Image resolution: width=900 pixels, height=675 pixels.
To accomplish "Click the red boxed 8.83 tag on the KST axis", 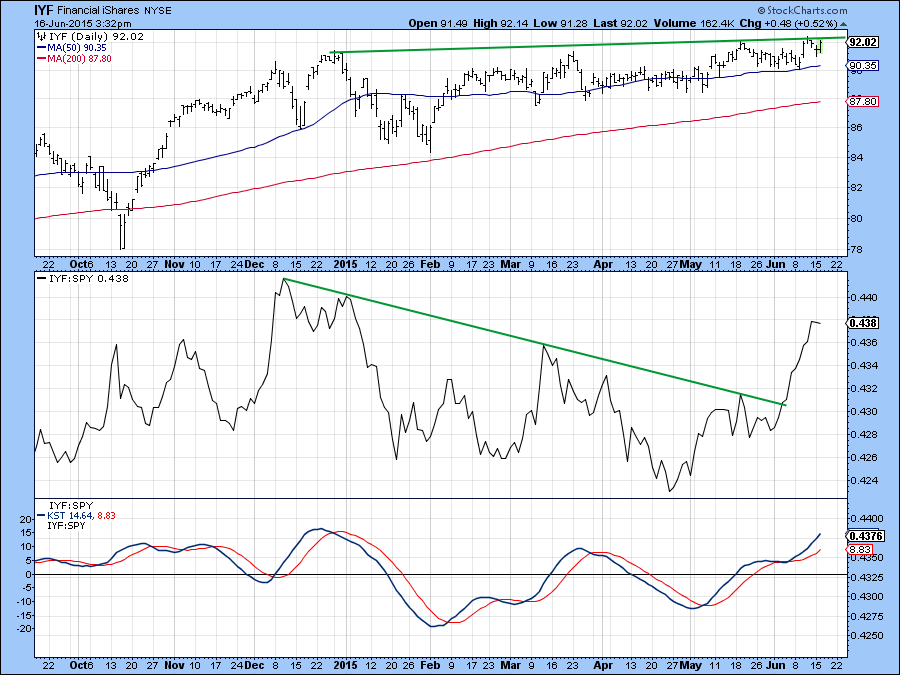I will point(859,549).
